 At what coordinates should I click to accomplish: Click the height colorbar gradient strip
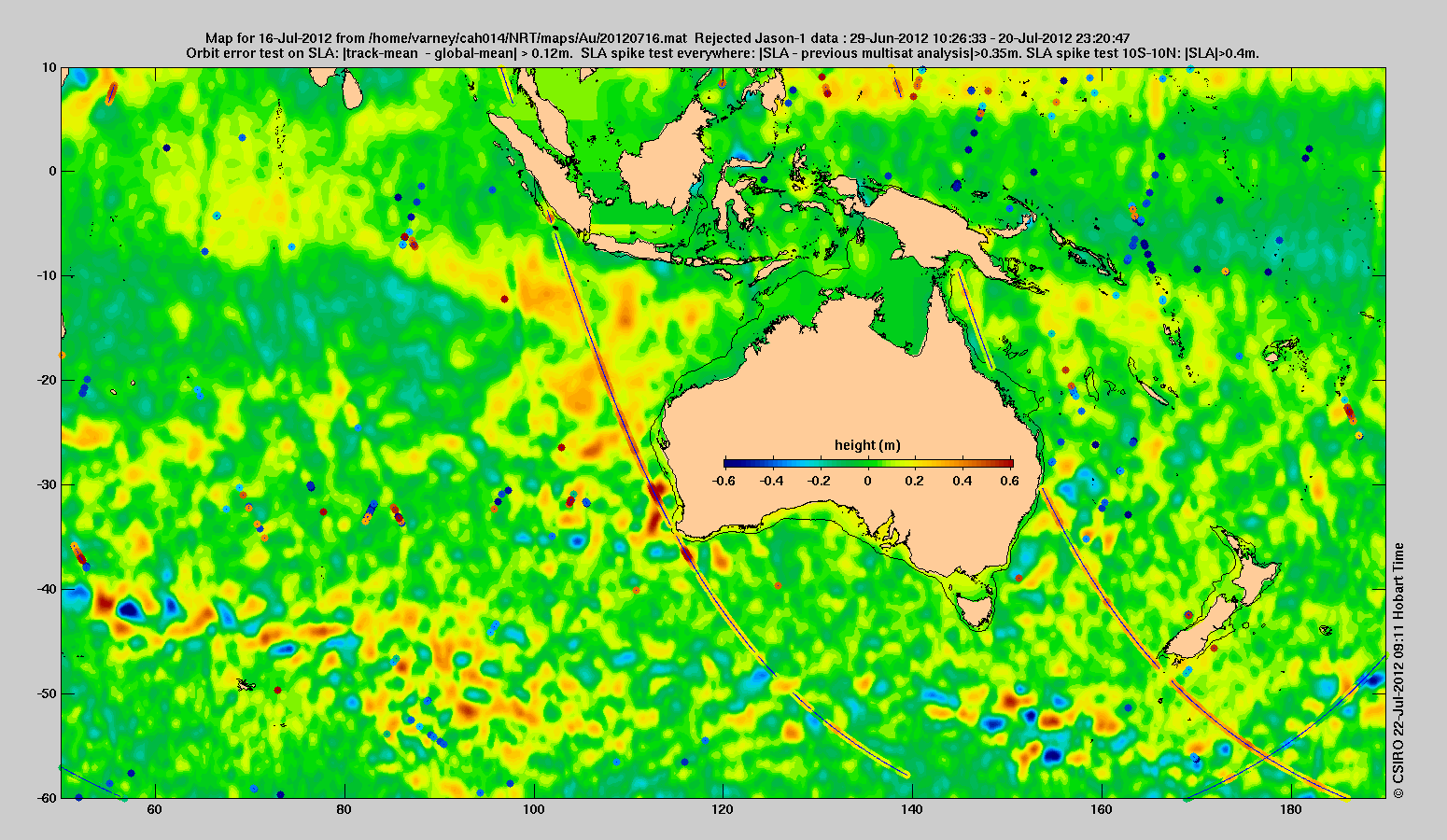(868, 463)
